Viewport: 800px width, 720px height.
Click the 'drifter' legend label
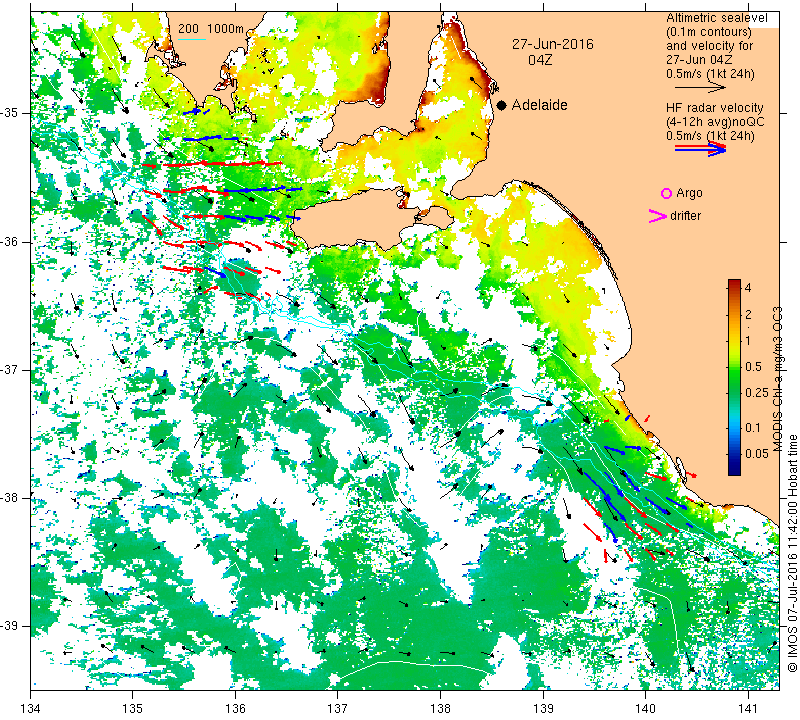pyautogui.click(x=686, y=216)
